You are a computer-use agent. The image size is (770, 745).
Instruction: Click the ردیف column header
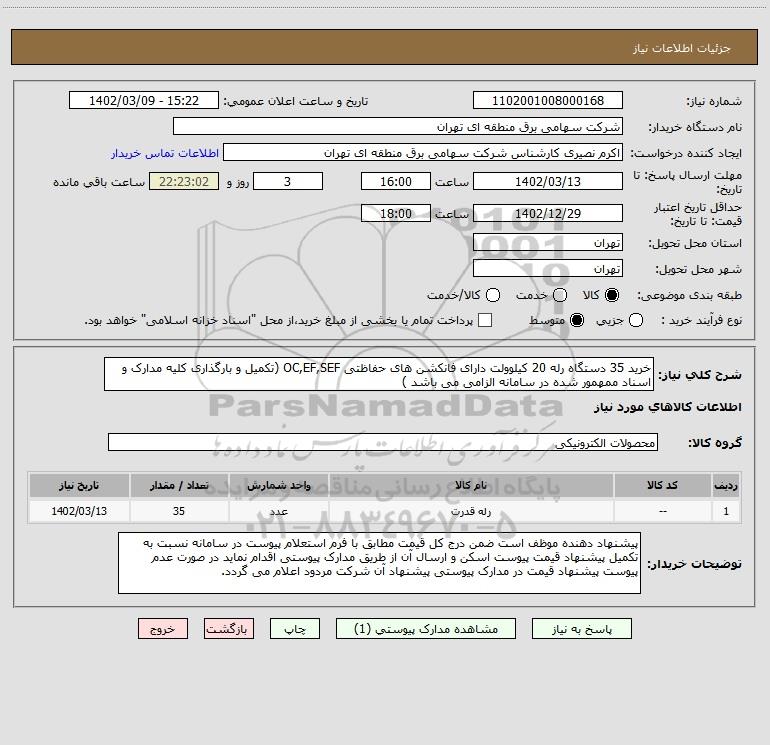[726, 485]
